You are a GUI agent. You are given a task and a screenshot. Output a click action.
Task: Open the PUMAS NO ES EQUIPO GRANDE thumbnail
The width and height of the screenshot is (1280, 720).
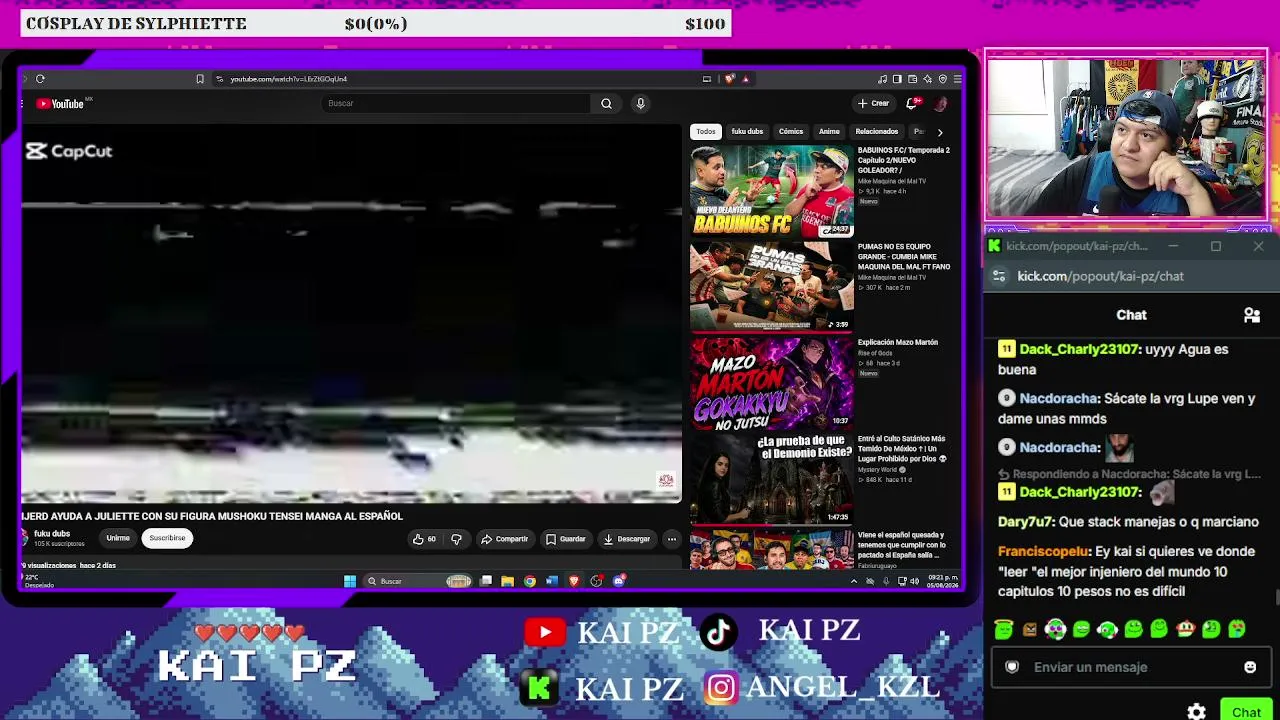point(771,287)
